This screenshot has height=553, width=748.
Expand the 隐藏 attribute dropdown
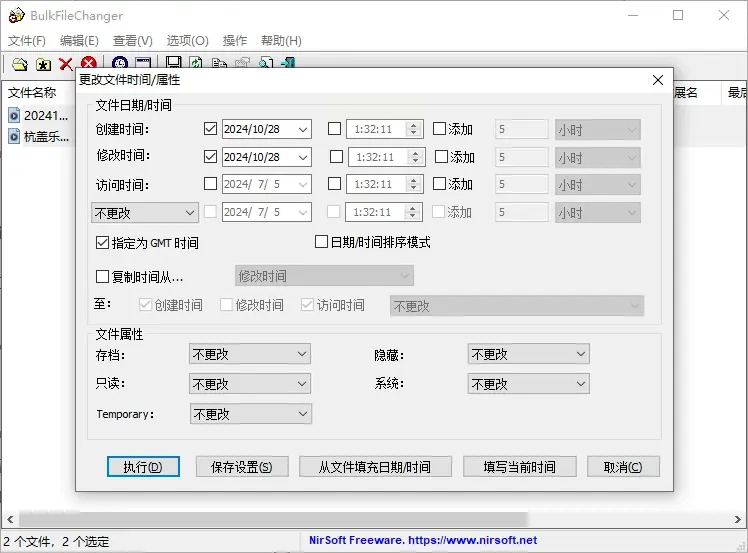point(528,354)
